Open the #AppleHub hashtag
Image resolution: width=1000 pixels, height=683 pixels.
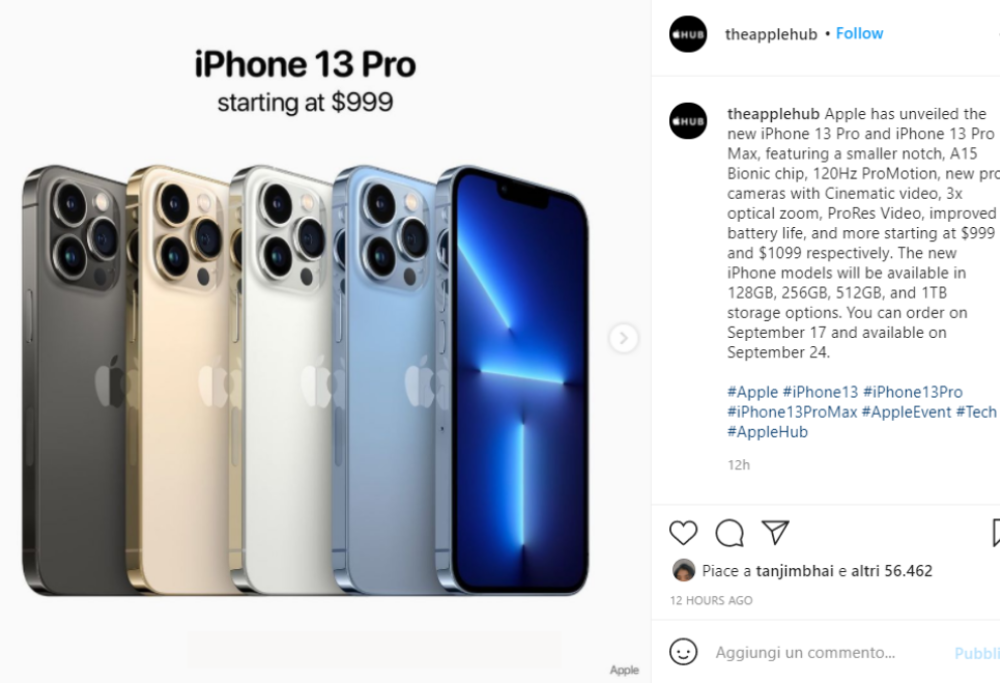coord(767,432)
